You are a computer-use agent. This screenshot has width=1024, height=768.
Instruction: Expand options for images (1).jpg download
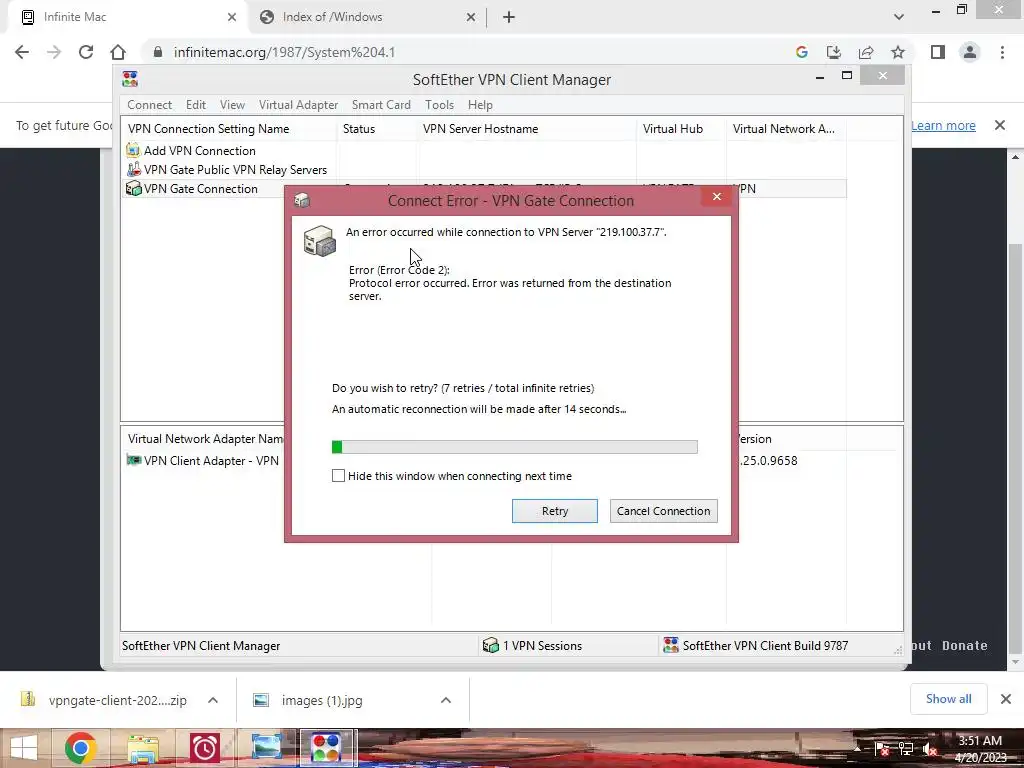[x=446, y=700]
